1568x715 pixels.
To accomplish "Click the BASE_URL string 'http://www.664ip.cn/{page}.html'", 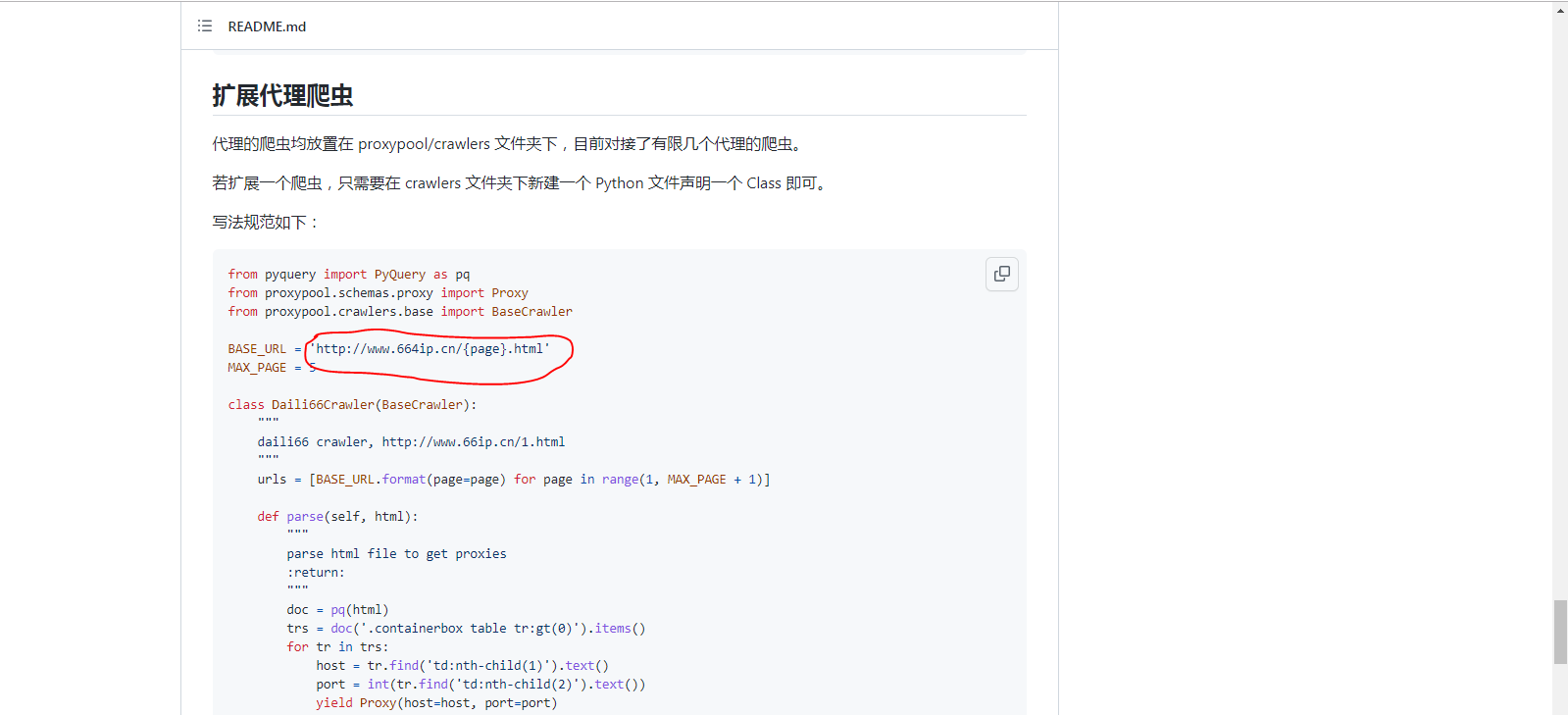I will click(430, 349).
